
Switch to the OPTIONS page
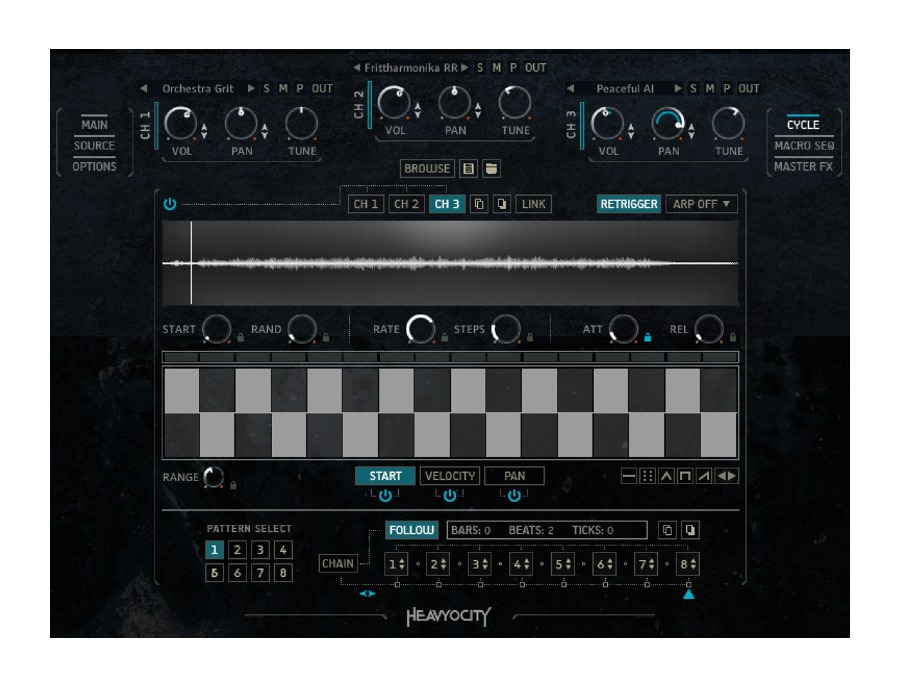click(x=94, y=166)
